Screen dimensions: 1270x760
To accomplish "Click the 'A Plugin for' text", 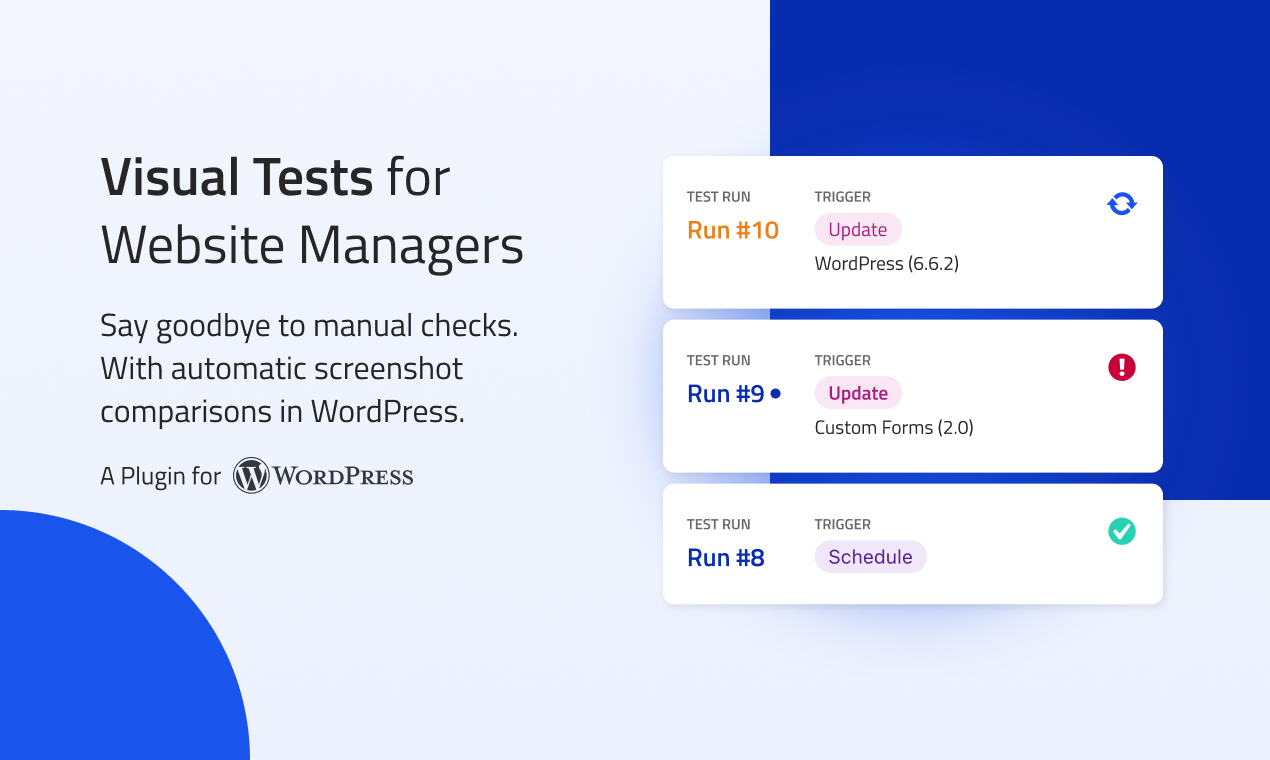I will coord(160,477).
